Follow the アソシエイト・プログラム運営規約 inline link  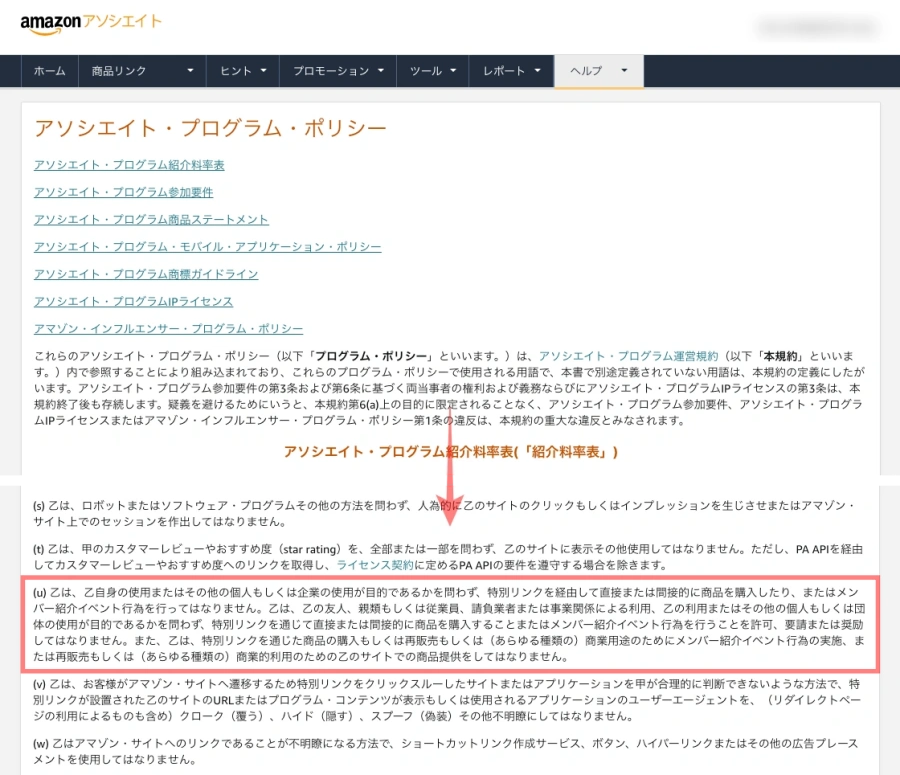click(629, 356)
